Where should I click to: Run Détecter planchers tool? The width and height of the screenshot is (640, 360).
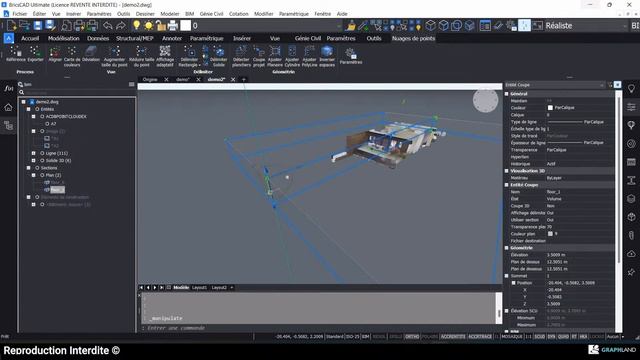click(x=241, y=56)
